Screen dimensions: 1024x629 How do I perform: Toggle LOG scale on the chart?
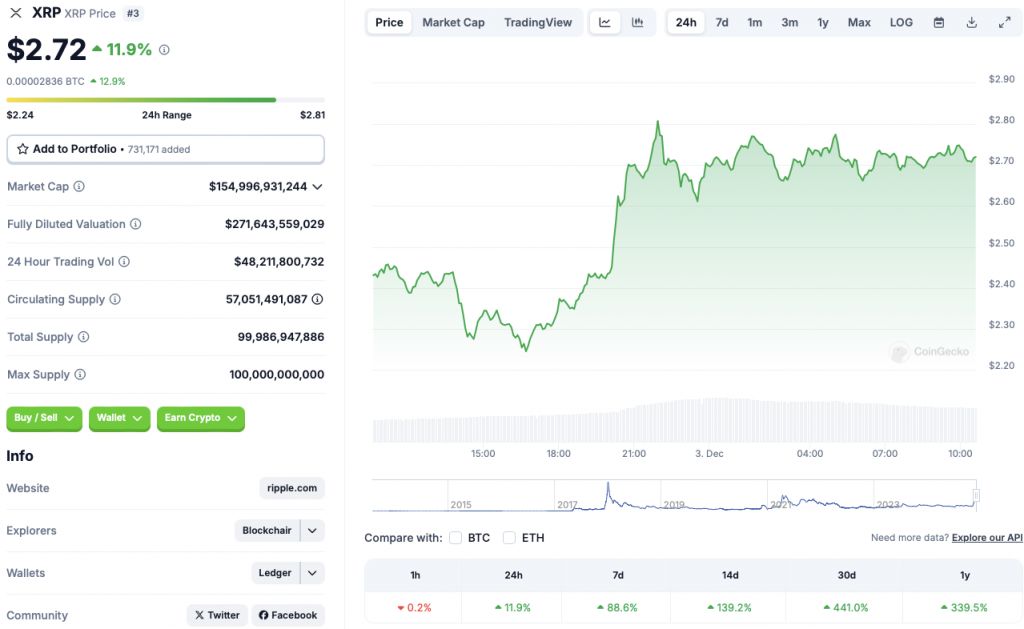(x=900, y=21)
